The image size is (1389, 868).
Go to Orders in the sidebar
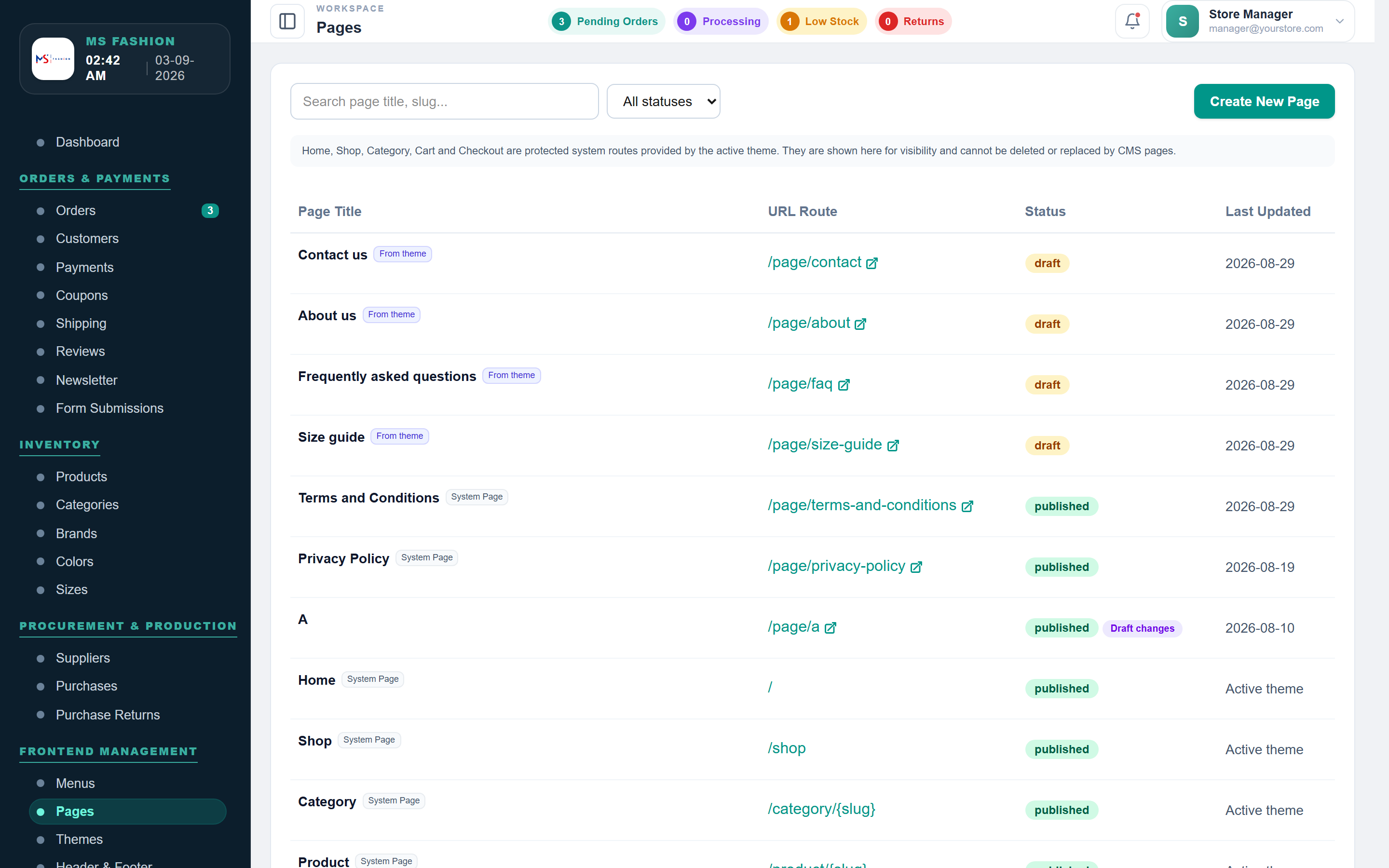coord(75,211)
